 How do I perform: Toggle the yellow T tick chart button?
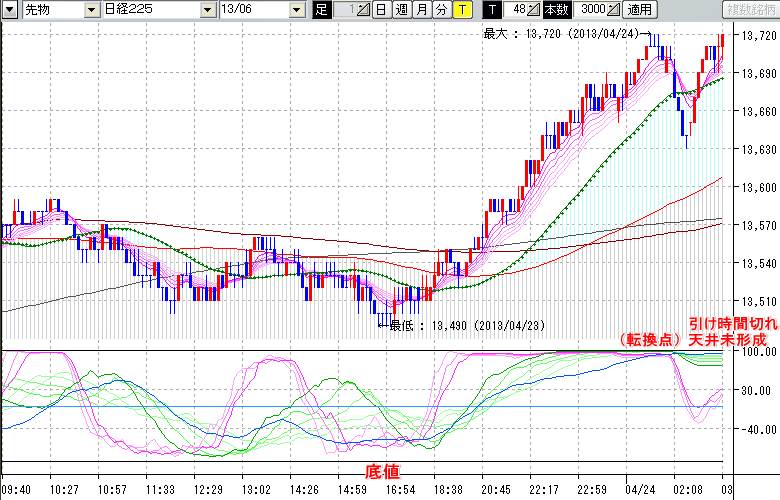tap(462, 10)
